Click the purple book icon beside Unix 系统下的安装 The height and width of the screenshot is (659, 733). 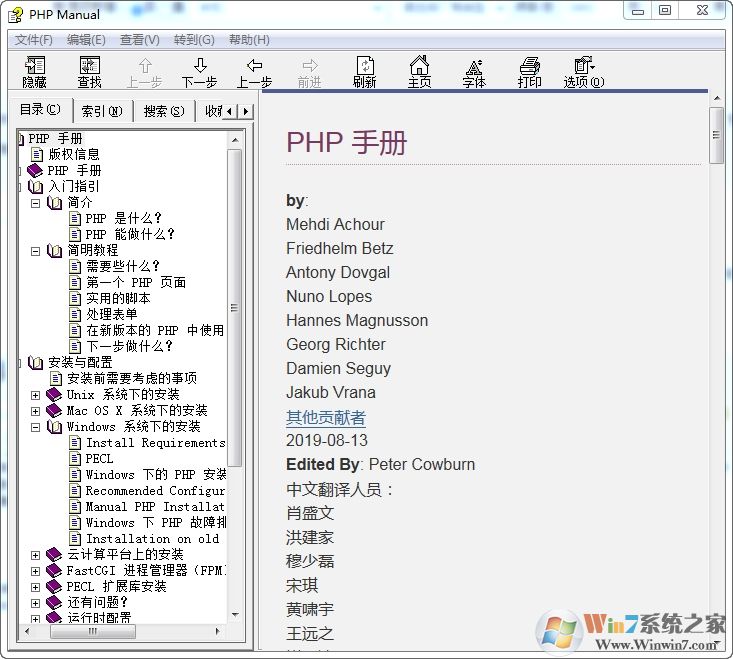tap(54, 394)
